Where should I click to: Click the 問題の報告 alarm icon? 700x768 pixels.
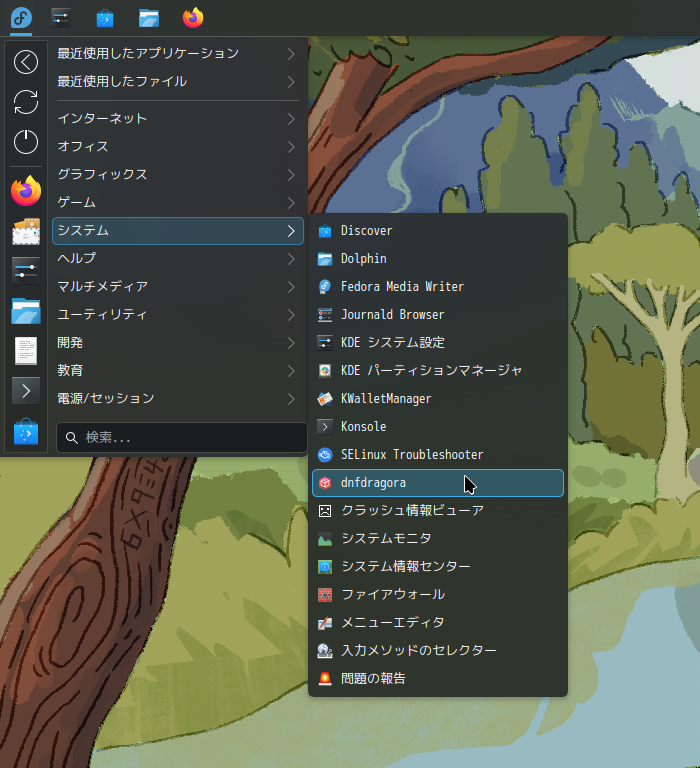coord(325,678)
